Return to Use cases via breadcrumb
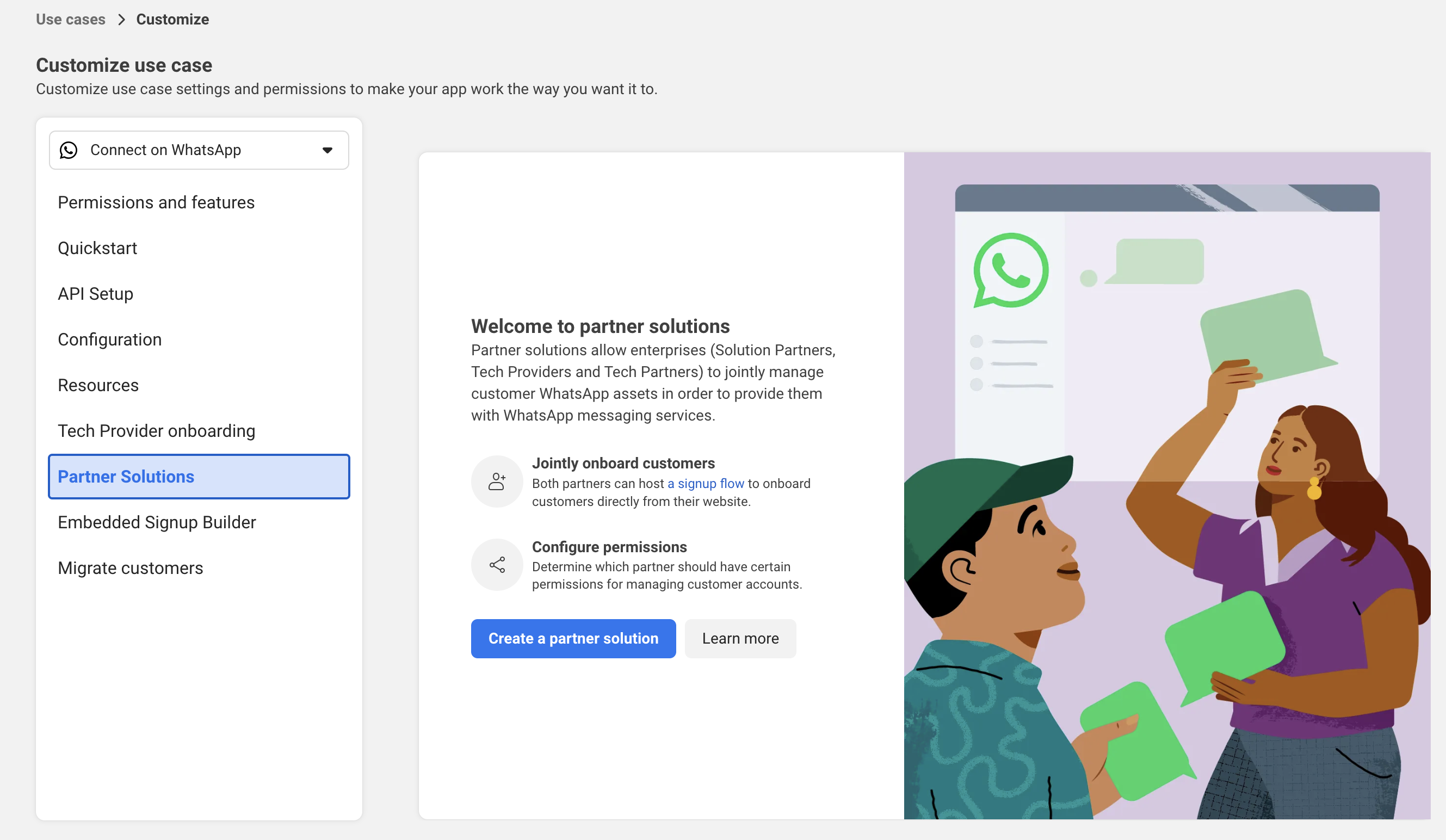 coord(71,20)
